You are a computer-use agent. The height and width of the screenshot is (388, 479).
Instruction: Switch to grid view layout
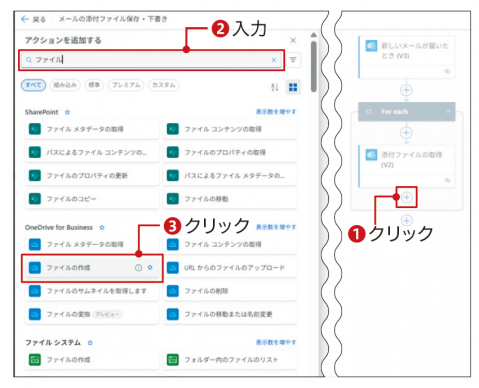coord(293,87)
